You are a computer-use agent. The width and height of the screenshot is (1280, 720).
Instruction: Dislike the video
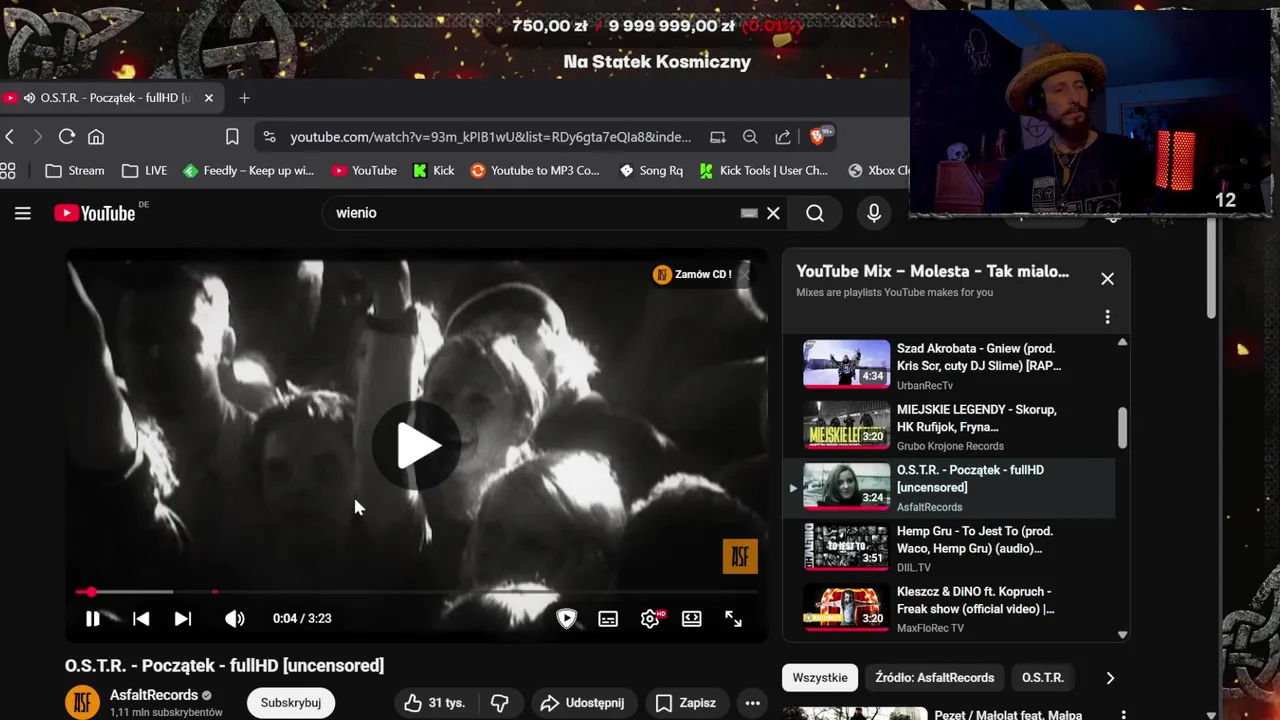point(500,703)
